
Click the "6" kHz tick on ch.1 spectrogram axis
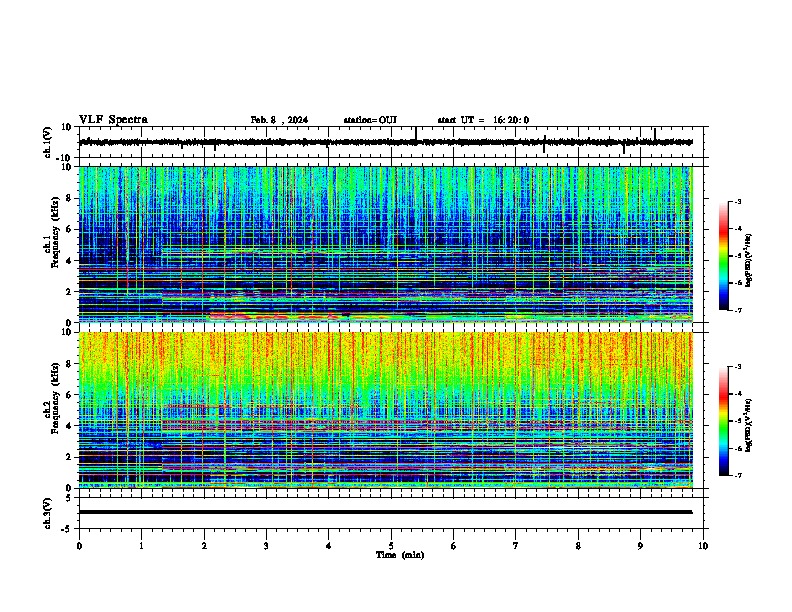(x=70, y=229)
